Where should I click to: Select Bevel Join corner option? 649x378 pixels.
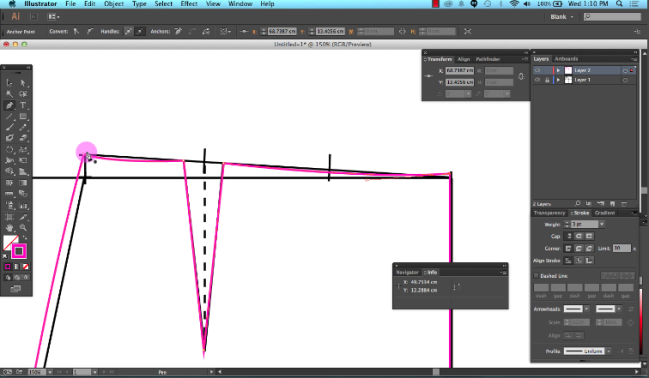[589, 248]
